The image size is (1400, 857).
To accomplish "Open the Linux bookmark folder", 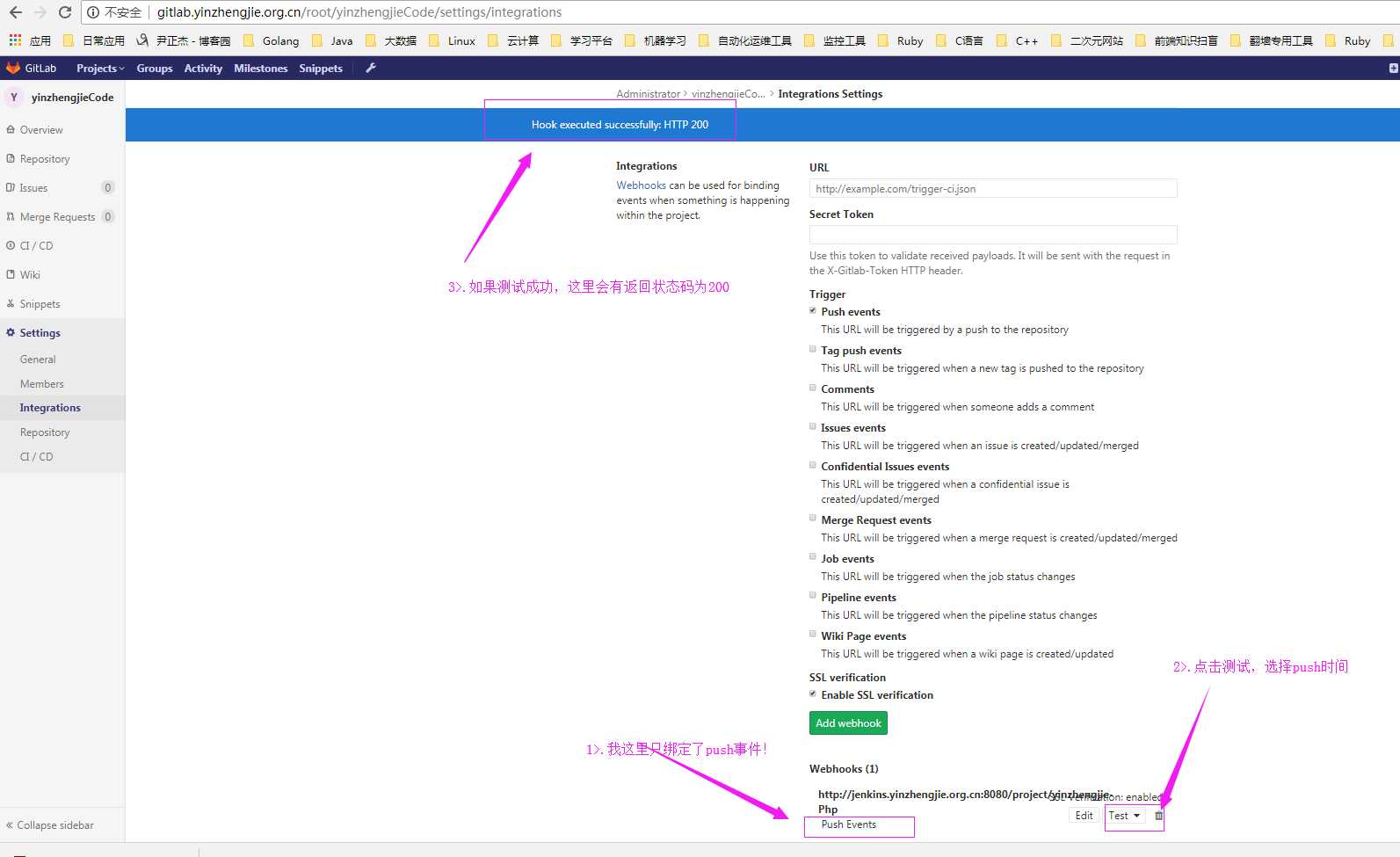I will (x=452, y=40).
